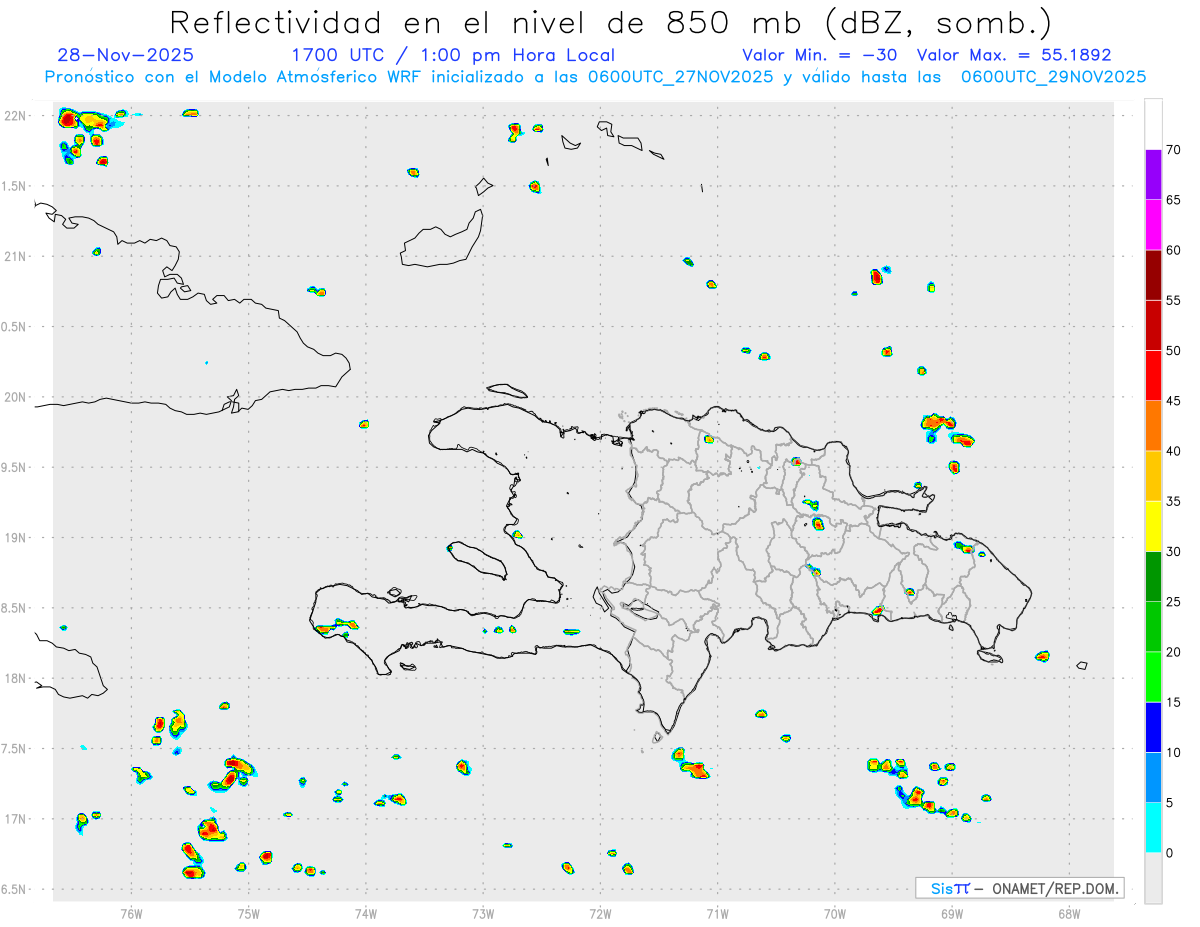This screenshot has height=927, width=1200.
Task: Pick the dark blue 10–15 dBZ colorbar segment
Action: [x=1153, y=728]
